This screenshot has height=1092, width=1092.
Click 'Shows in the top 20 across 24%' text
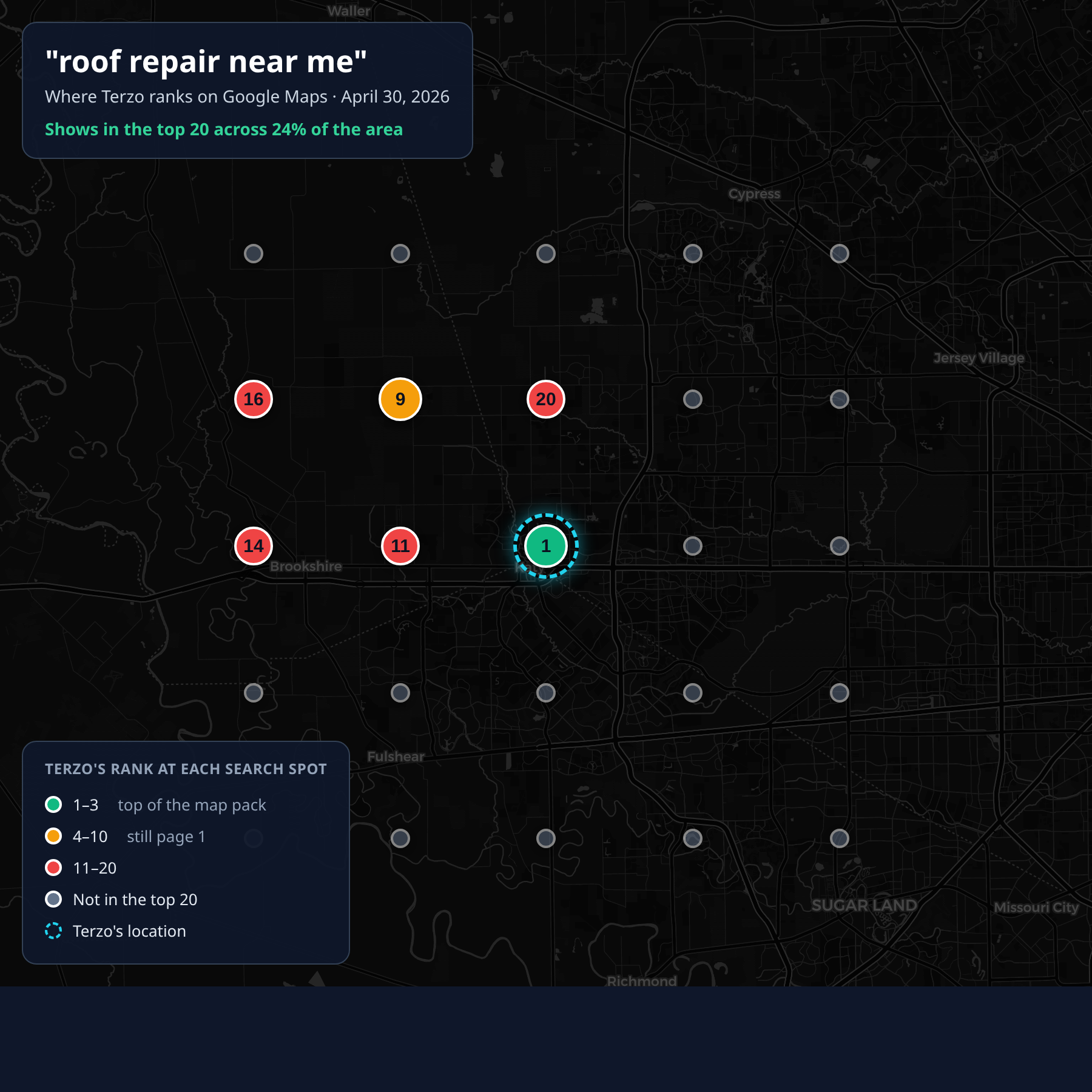click(175, 130)
